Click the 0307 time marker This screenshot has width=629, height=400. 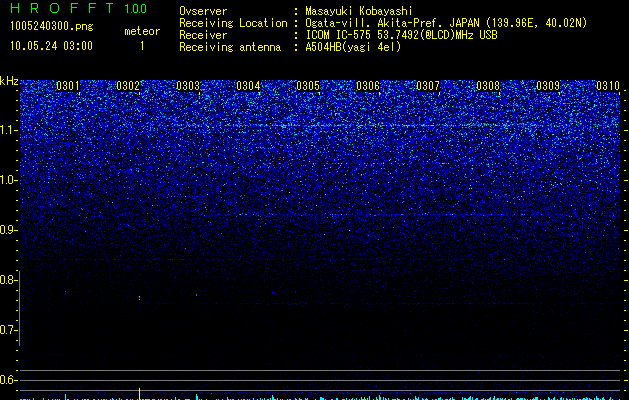pos(428,86)
